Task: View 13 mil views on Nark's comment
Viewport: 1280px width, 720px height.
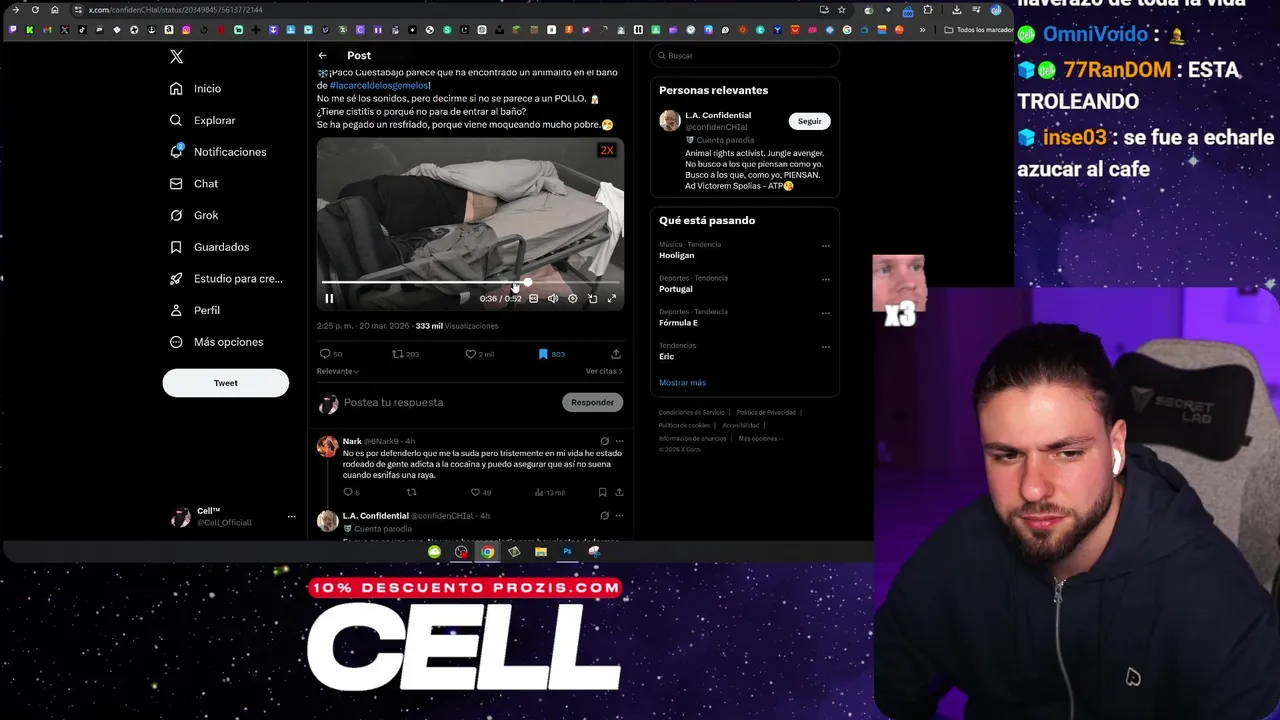Action: pos(551,492)
